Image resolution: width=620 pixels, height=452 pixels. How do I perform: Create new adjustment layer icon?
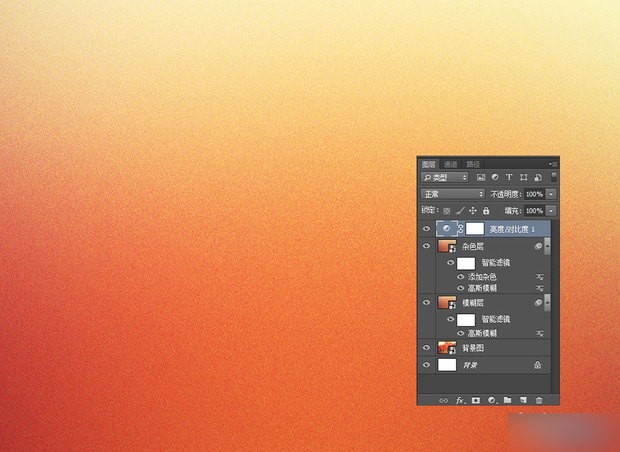[x=492, y=400]
